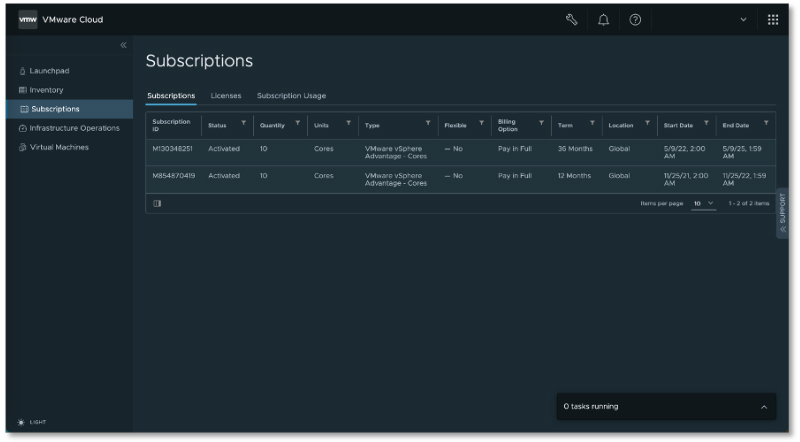Click the 36 Months term cell

click(575, 149)
